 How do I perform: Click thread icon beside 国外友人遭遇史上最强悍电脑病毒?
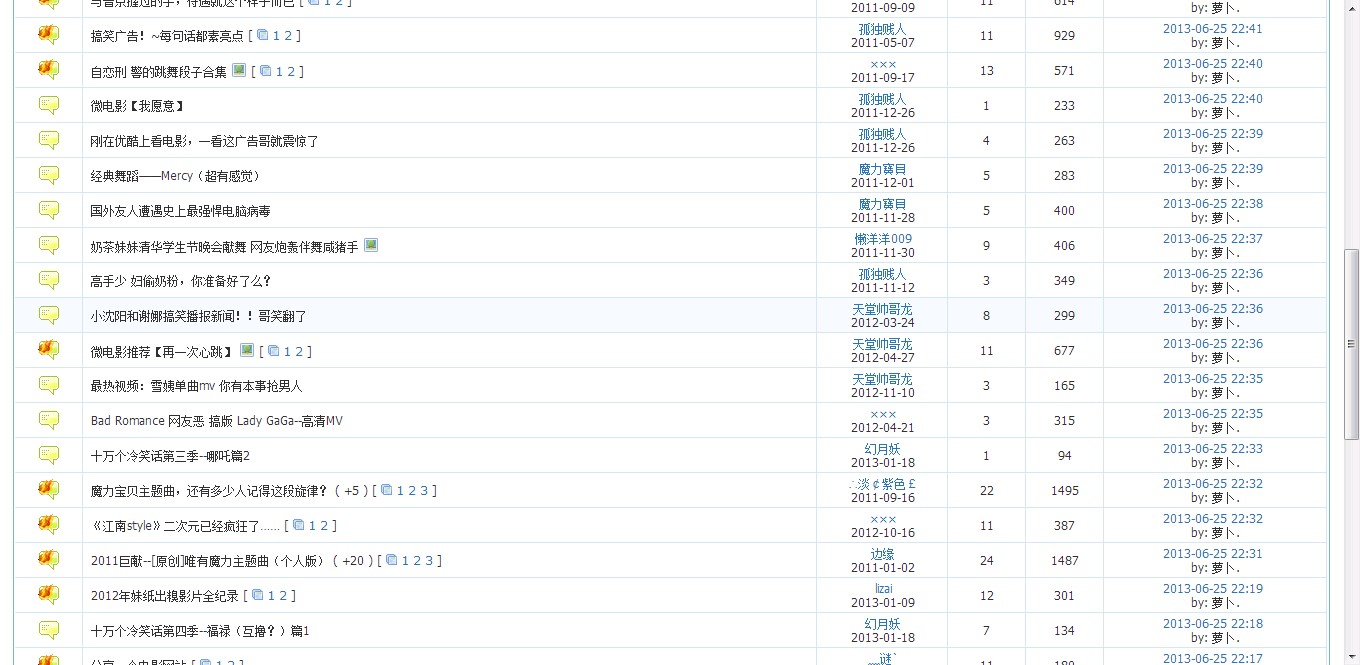[x=49, y=210]
